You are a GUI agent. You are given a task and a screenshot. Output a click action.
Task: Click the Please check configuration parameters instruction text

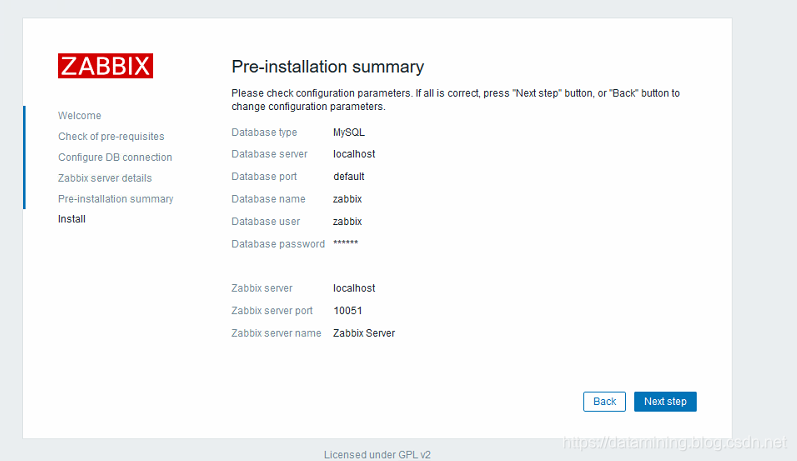(x=455, y=100)
